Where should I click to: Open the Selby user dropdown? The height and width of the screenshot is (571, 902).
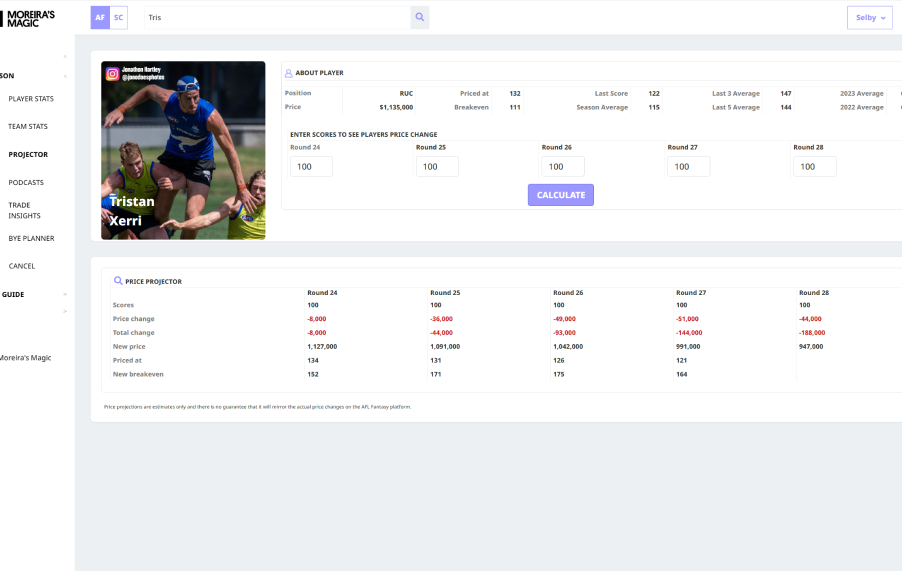tap(869, 18)
